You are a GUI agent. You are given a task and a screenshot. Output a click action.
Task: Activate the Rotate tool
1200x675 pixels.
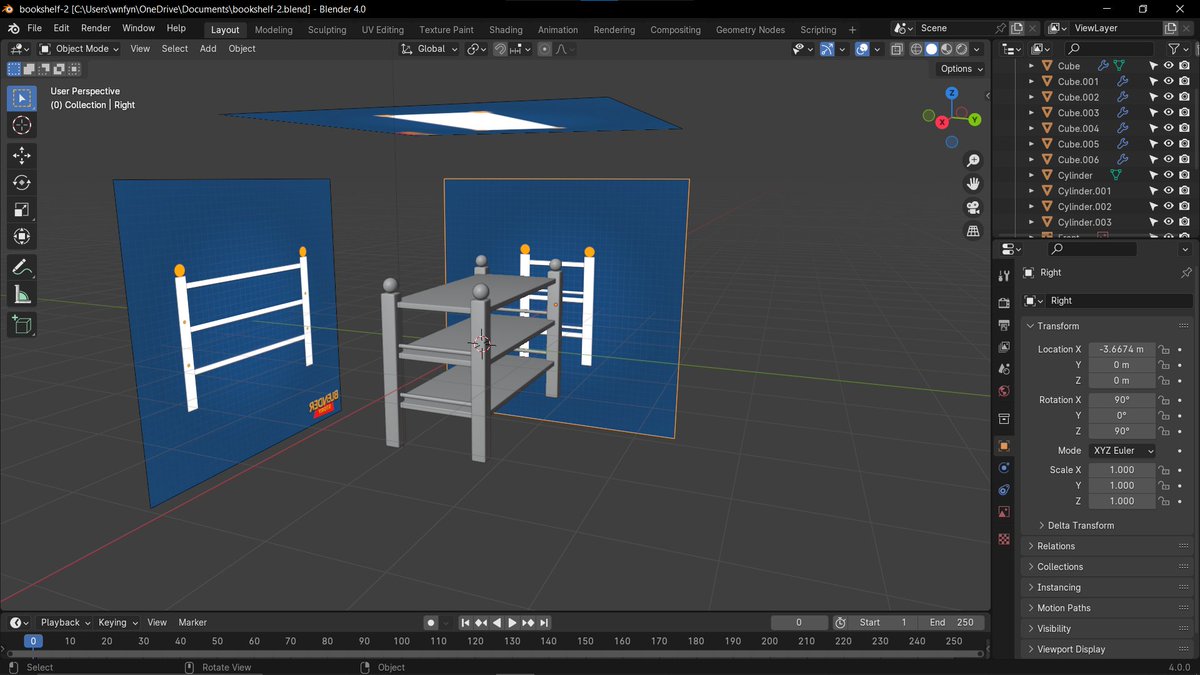coord(22,183)
